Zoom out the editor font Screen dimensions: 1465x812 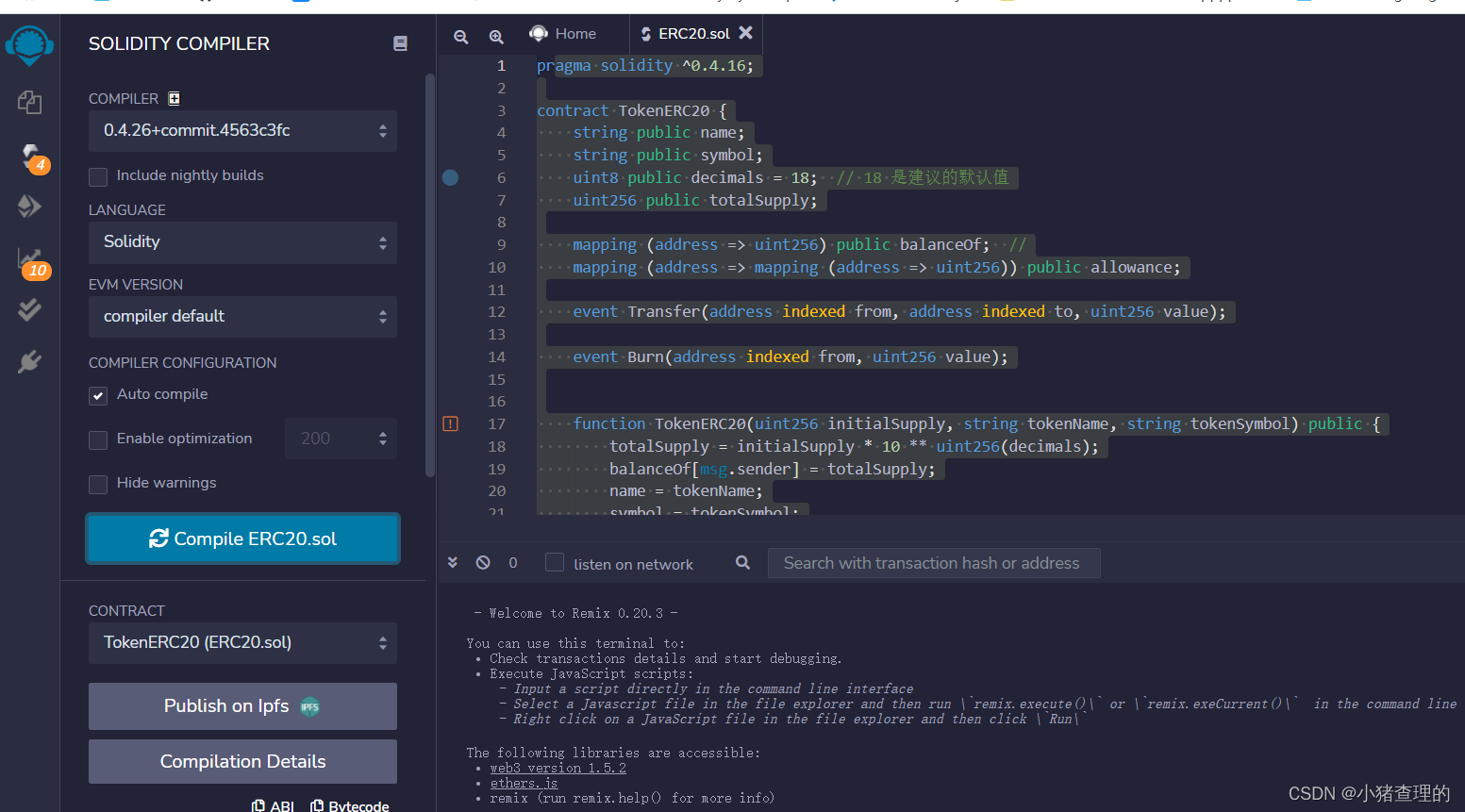460,36
